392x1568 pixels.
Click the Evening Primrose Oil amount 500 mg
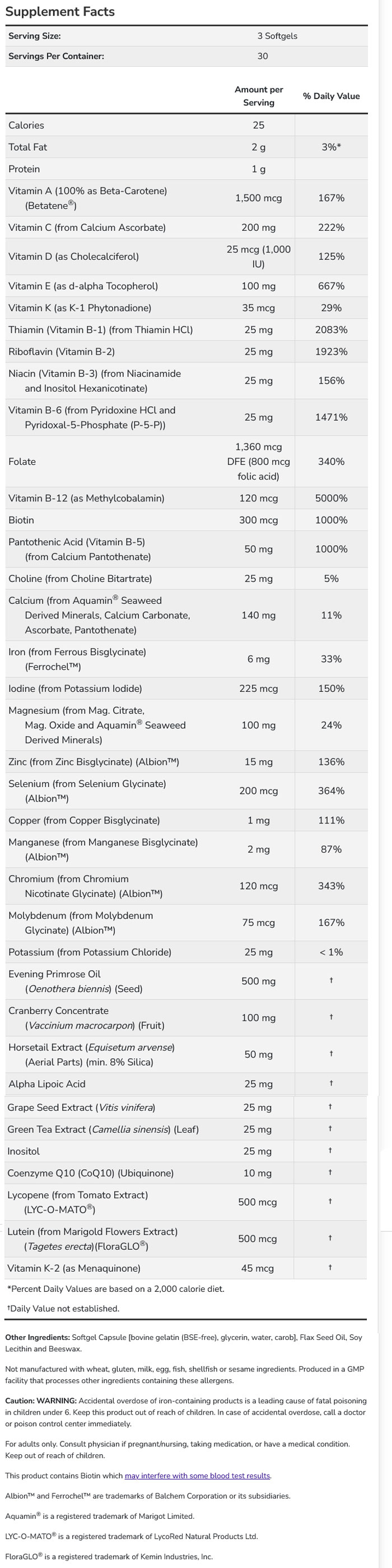259,980
